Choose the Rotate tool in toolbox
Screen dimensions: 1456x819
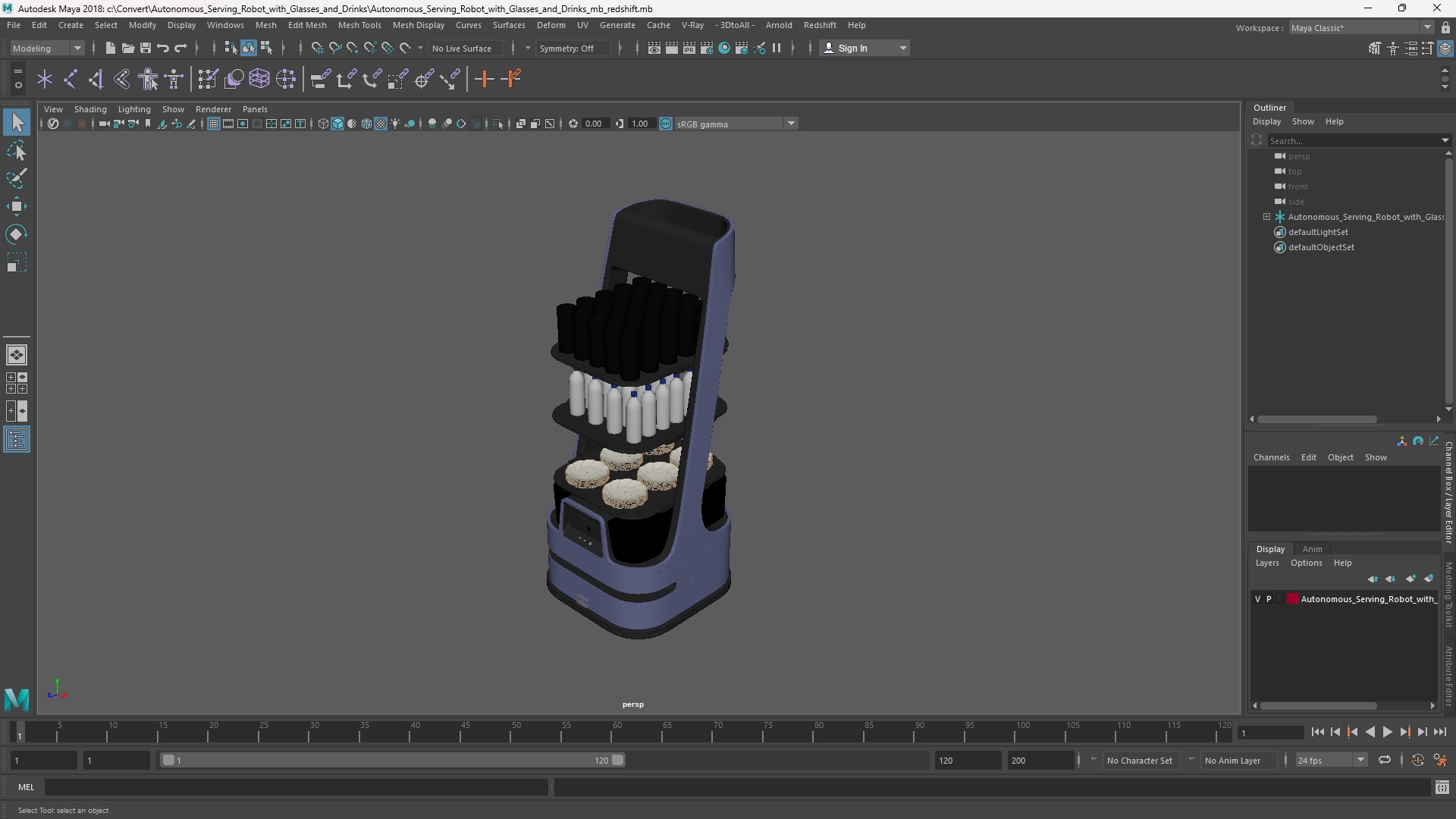click(x=17, y=234)
